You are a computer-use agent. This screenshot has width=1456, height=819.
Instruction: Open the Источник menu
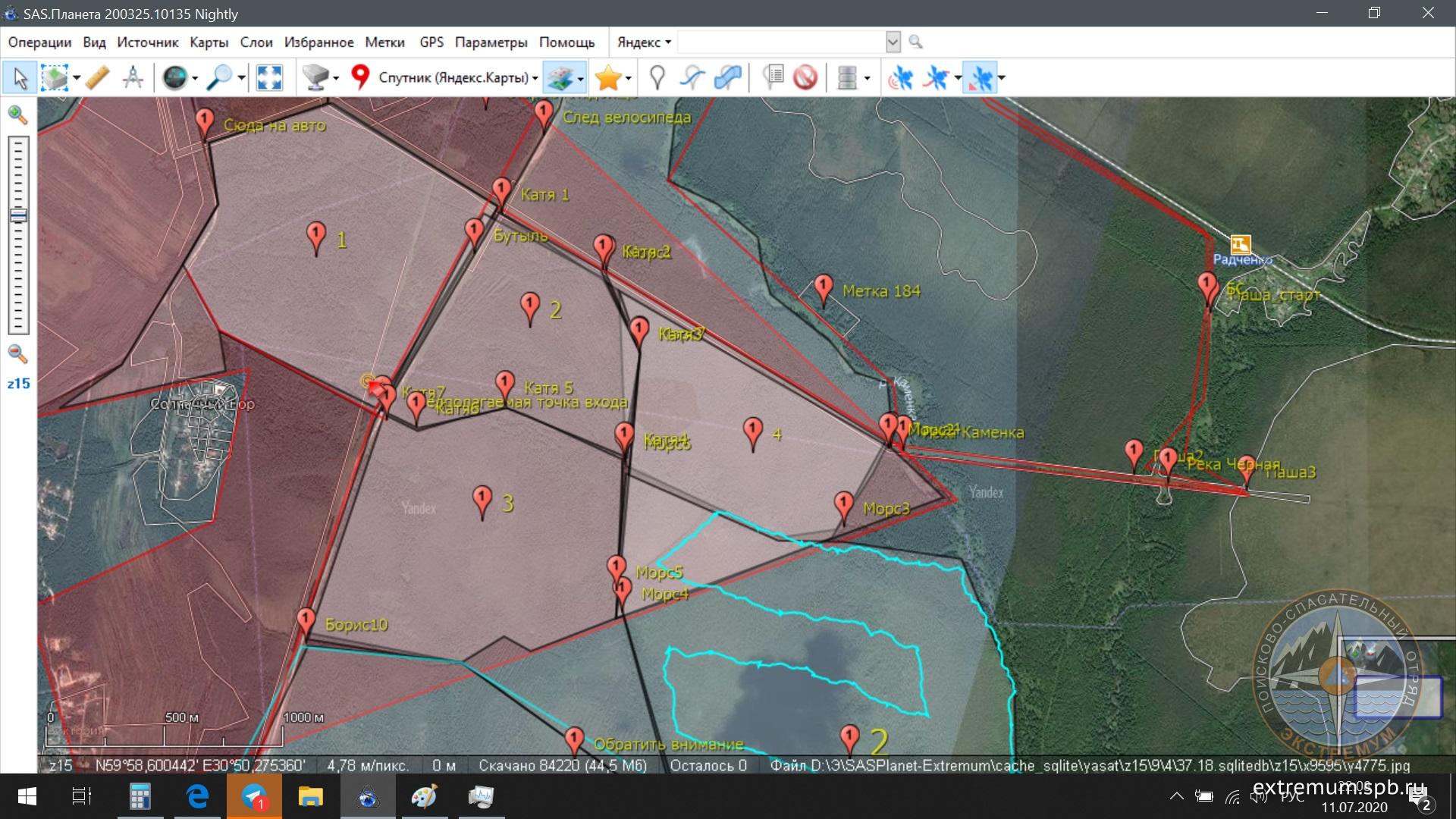[x=148, y=42]
